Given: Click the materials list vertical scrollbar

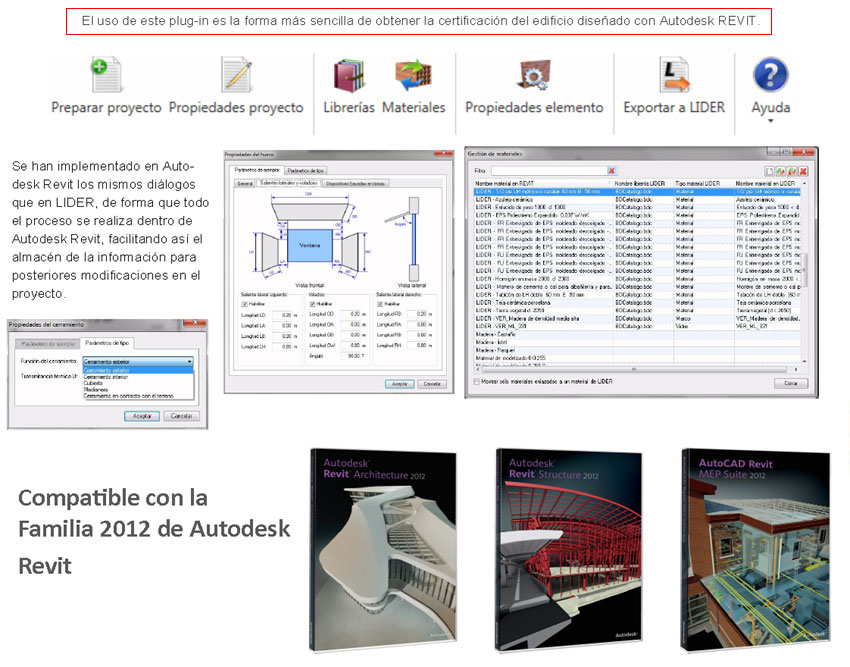Looking at the screenshot, I should coord(804,271).
